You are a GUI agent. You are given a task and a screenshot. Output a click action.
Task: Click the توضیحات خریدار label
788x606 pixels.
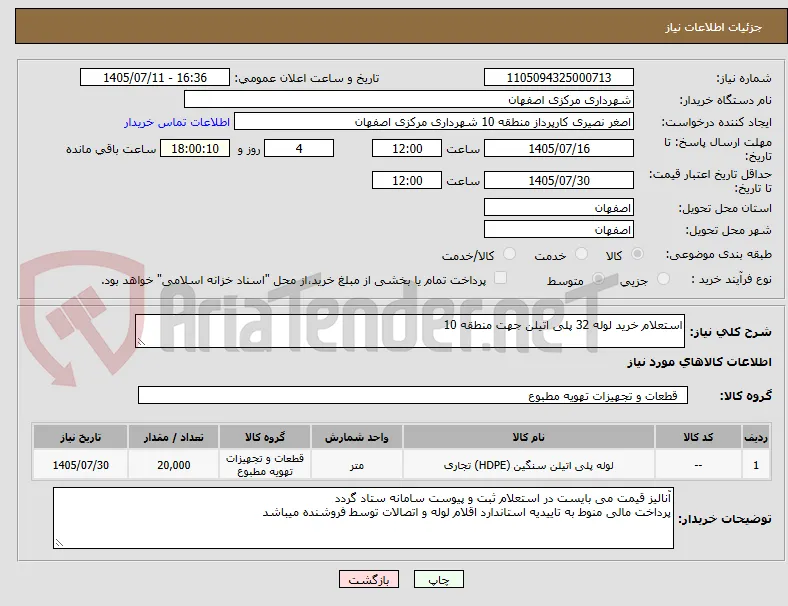[x=725, y=519]
